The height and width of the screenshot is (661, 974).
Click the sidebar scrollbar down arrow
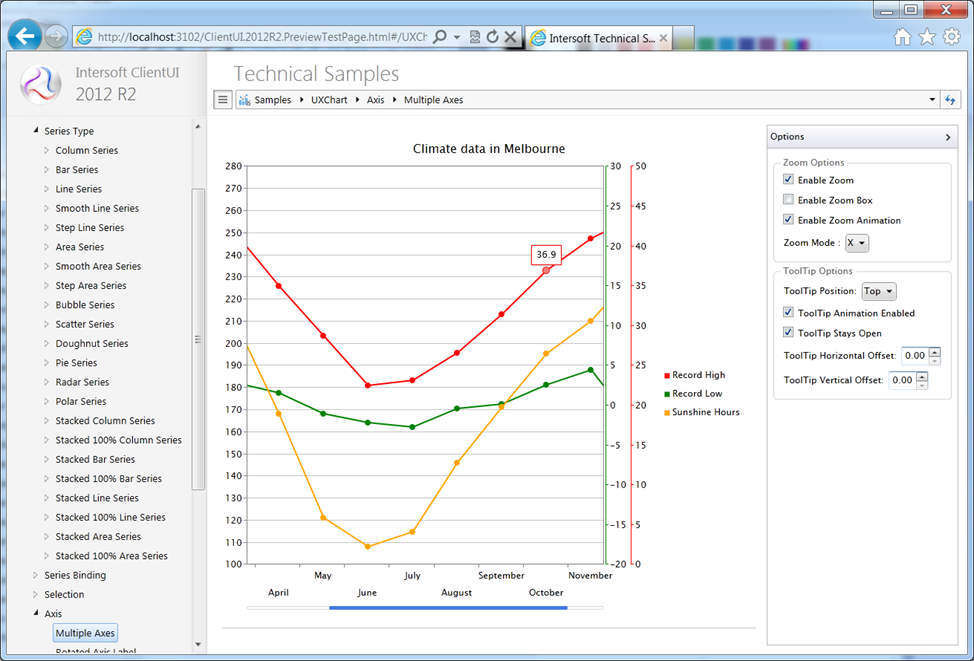click(x=198, y=644)
